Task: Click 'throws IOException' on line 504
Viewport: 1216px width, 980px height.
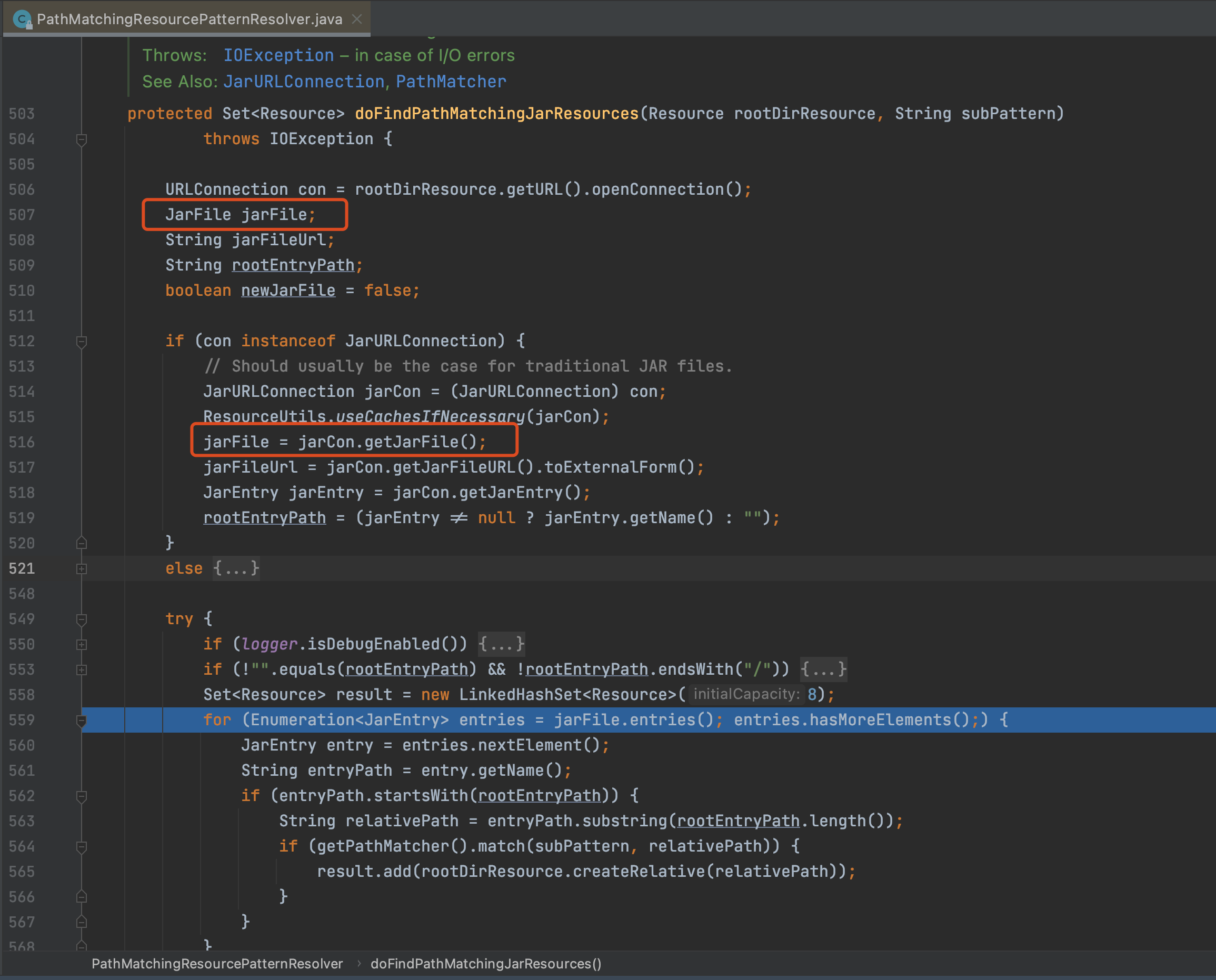Action: [x=288, y=139]
